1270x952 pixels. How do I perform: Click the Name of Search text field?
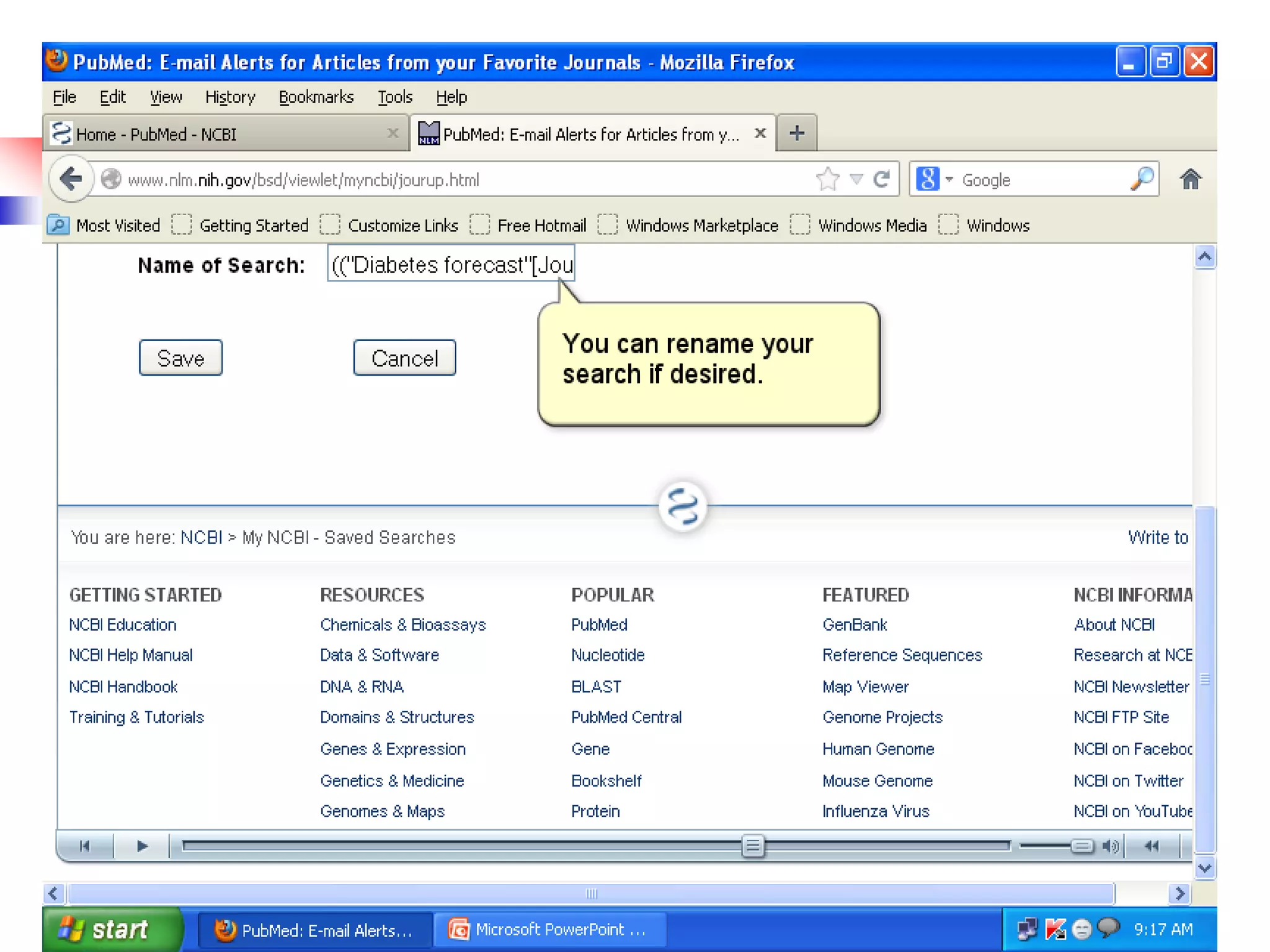click(451, 265)
